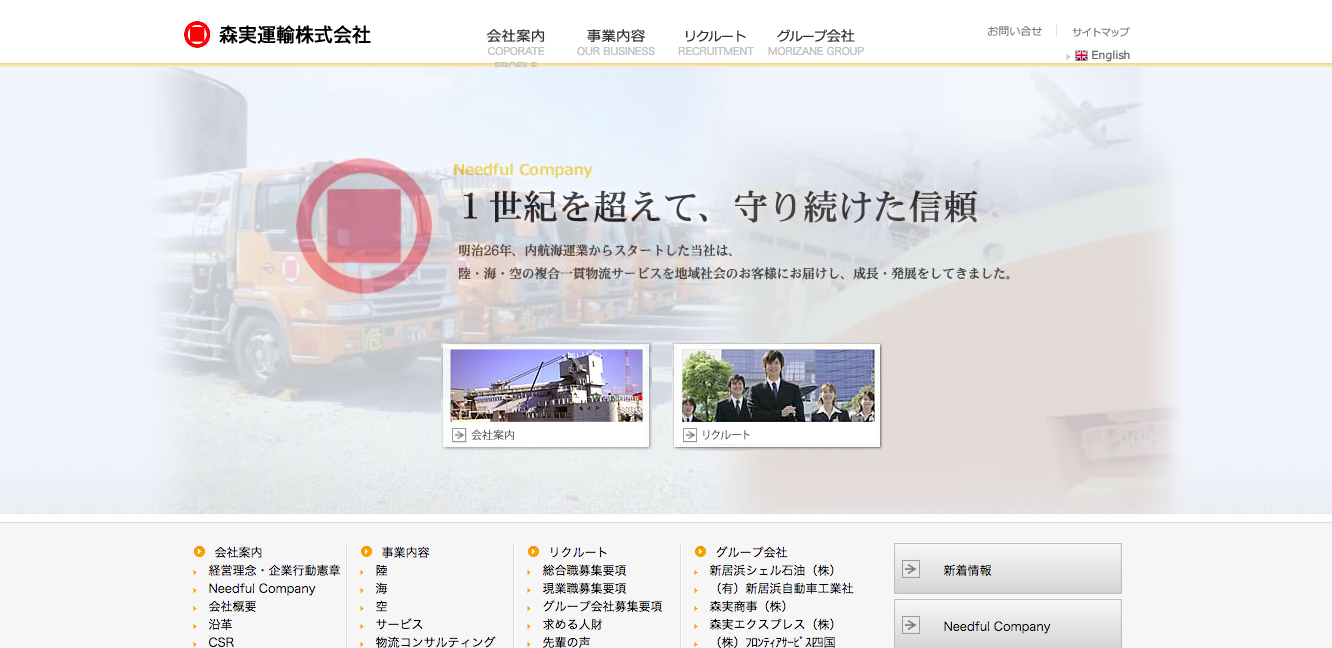Click the British flag icon beside English
Viewport: 1332px width, 648px height.
click(x=1081, y=55)
